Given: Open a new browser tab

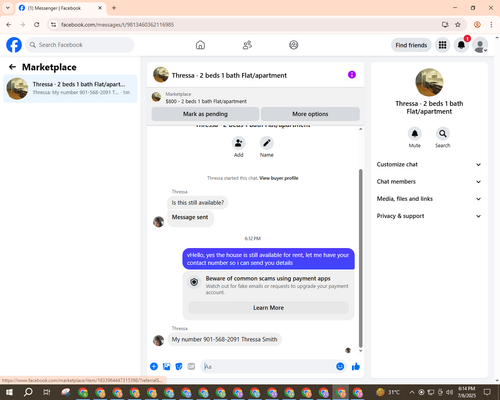Looking at the screenshot, I should pyautogui.click(x=114, y=8).
